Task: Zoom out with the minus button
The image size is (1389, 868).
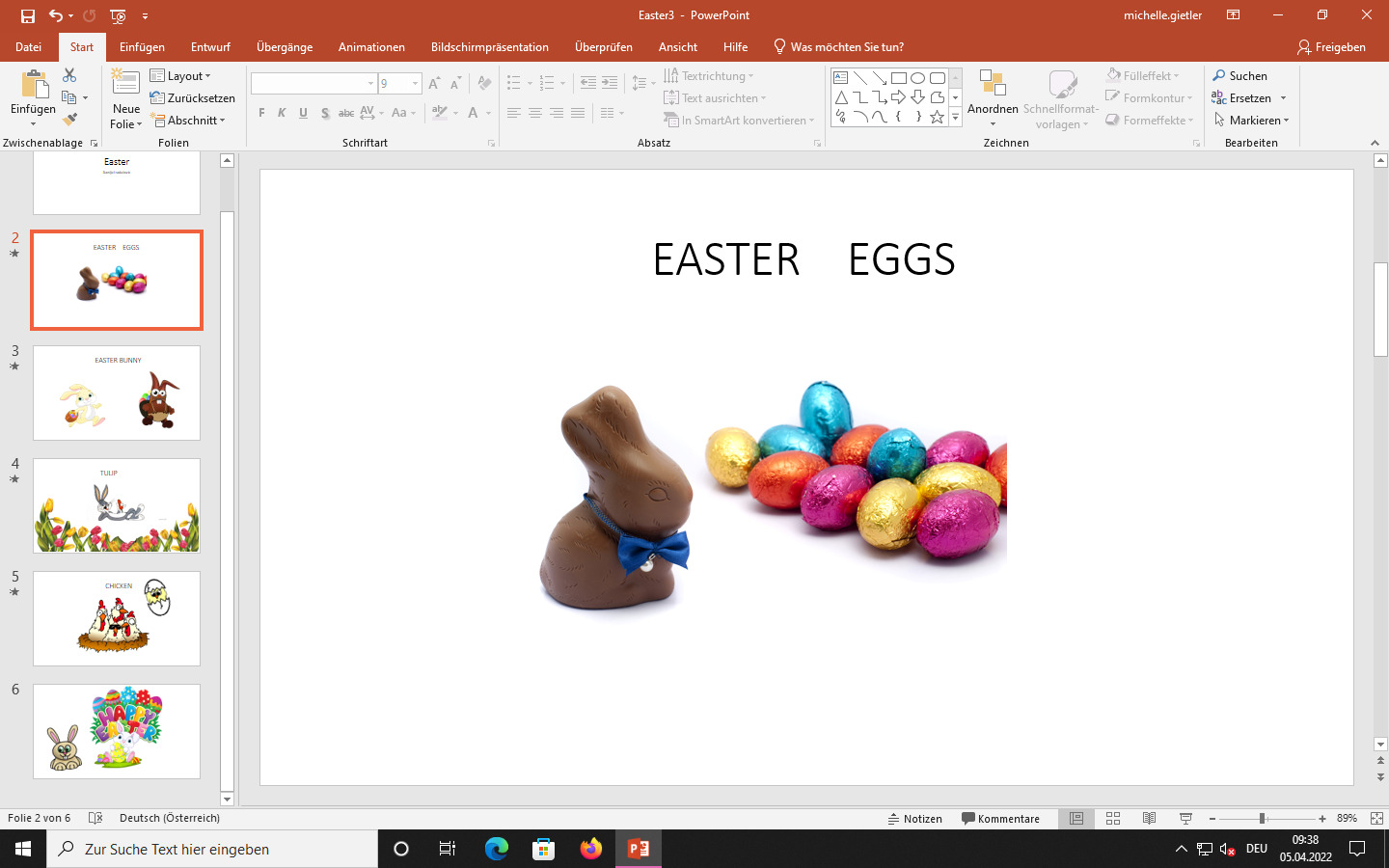Action: pyautogui.click(x=1212, y=818)
